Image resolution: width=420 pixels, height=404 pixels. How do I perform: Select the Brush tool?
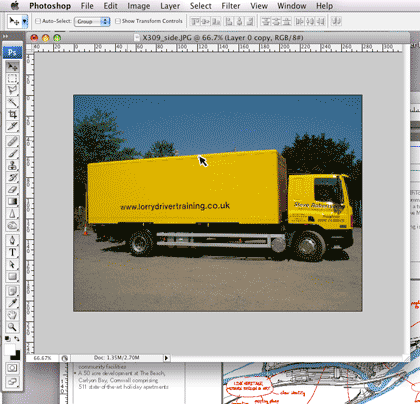(x=13, y=153)
